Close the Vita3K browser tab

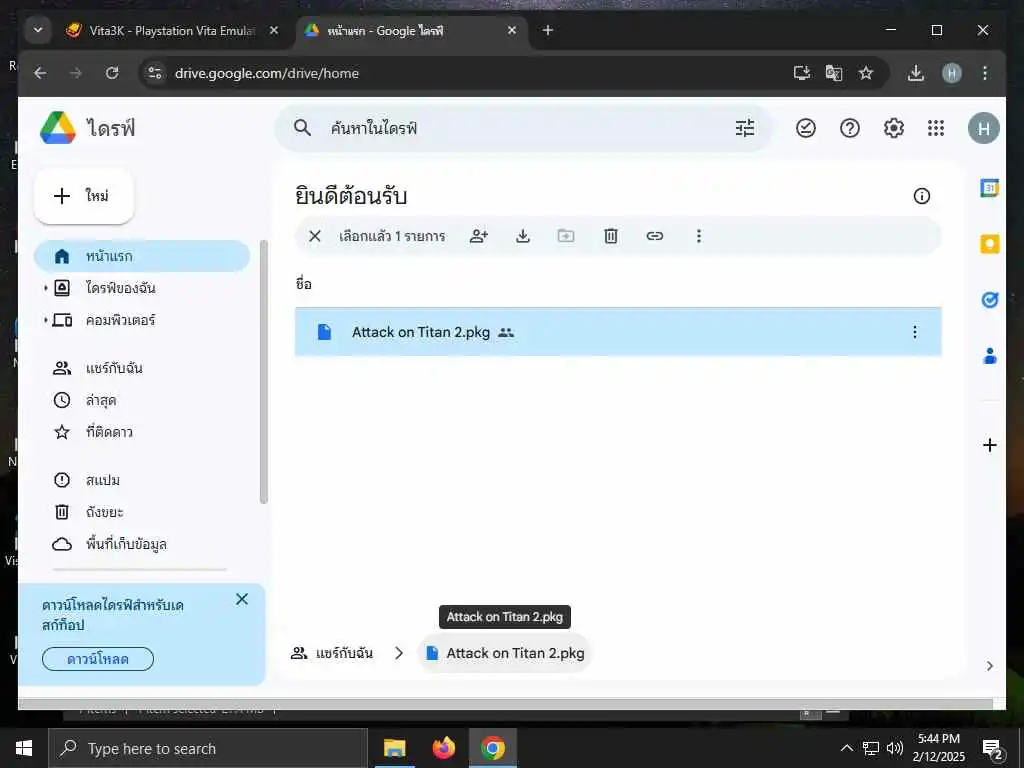(x=274, y=30)
